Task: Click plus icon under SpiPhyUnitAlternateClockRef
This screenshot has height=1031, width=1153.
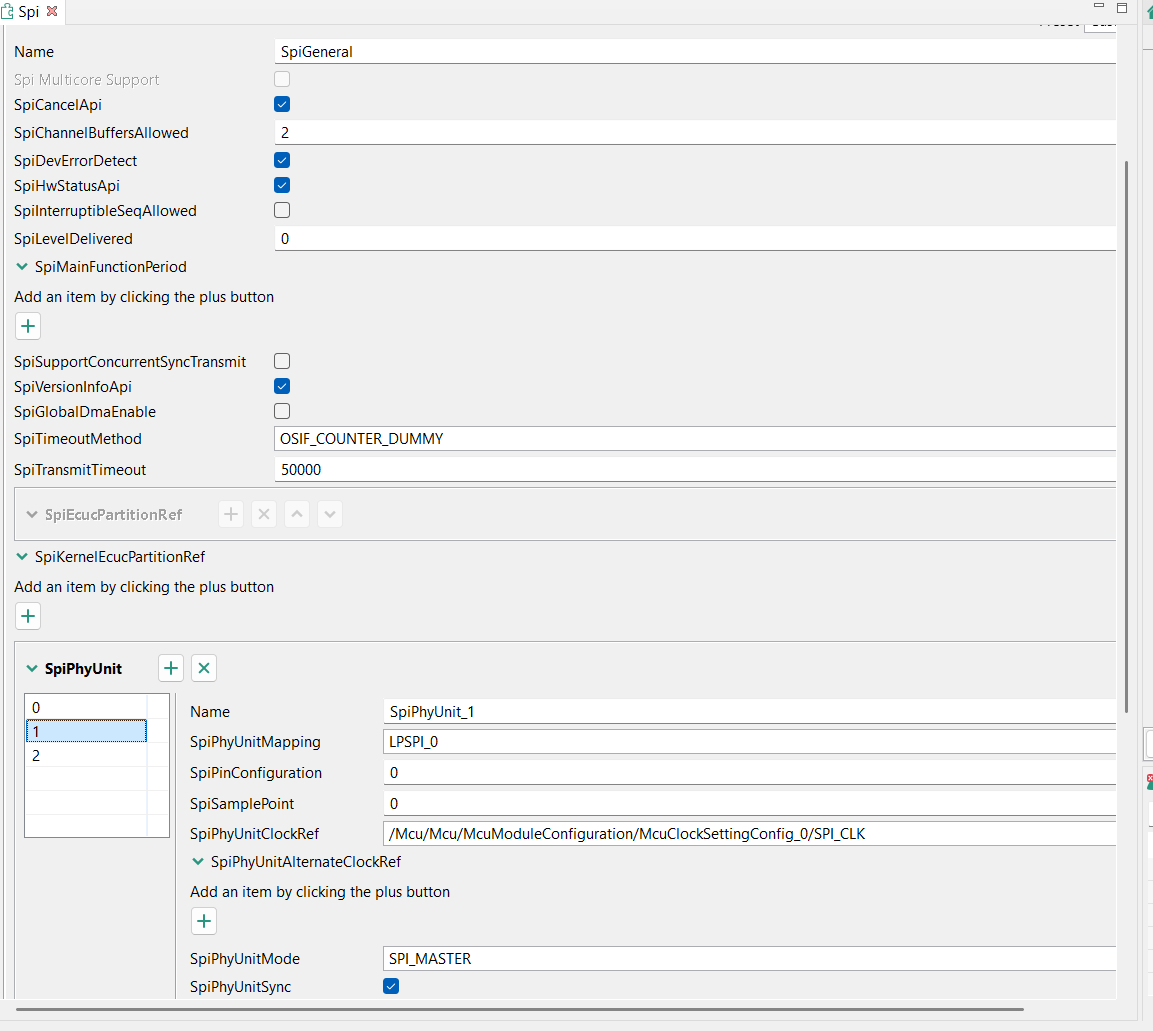Action: (x=204, y=921)
